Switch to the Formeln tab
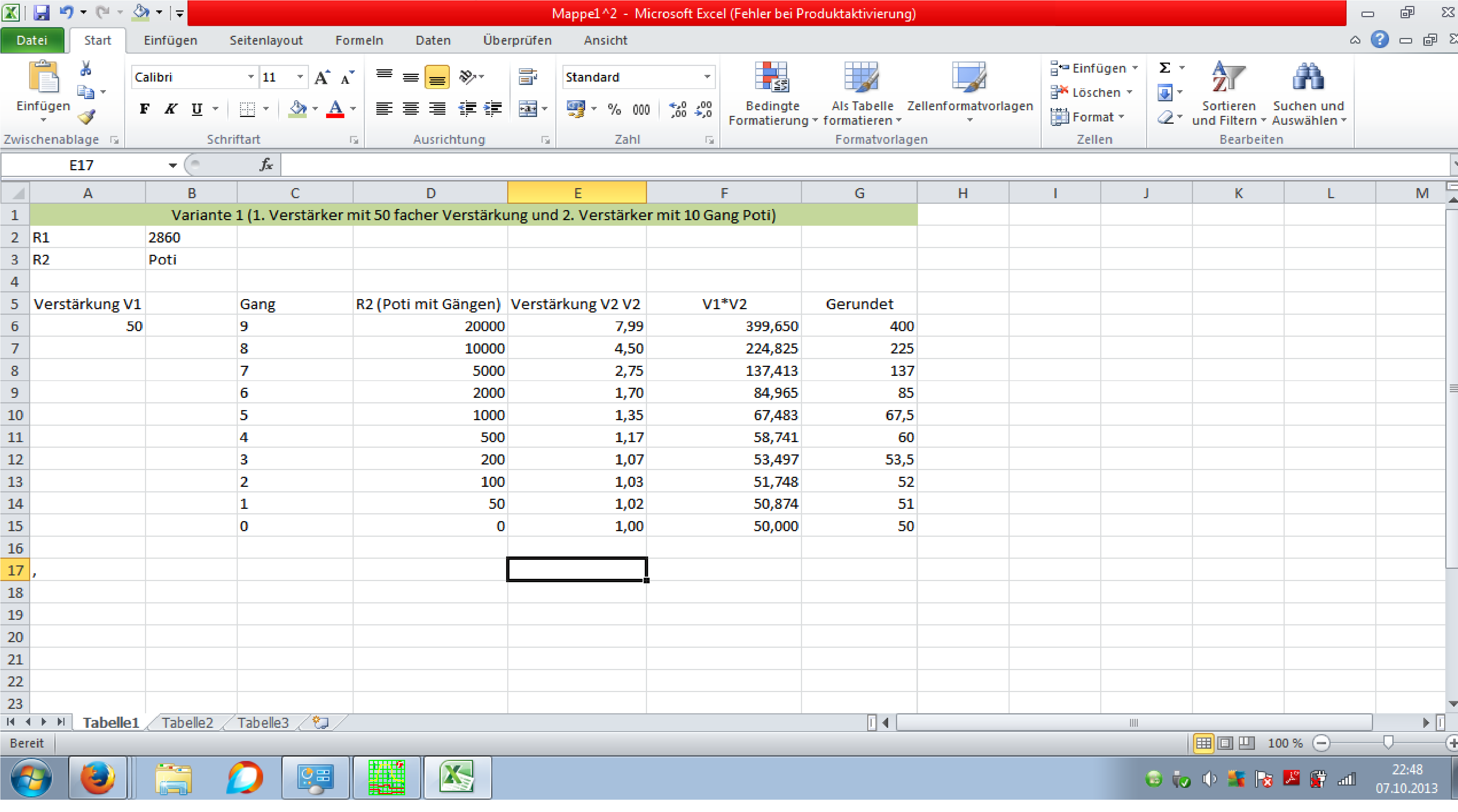 click(x=359, y=40)
